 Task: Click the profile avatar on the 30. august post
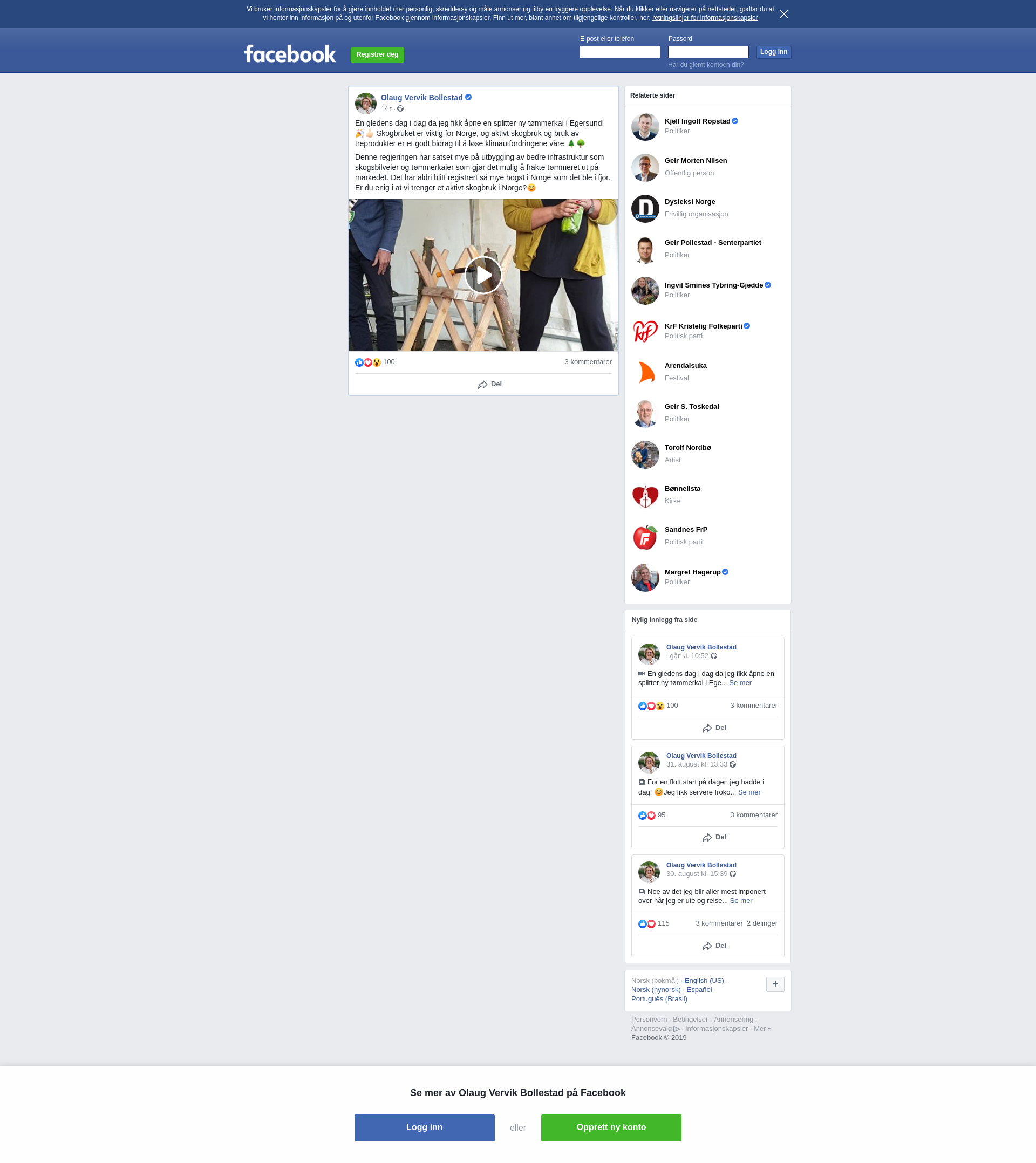(649, 872)
